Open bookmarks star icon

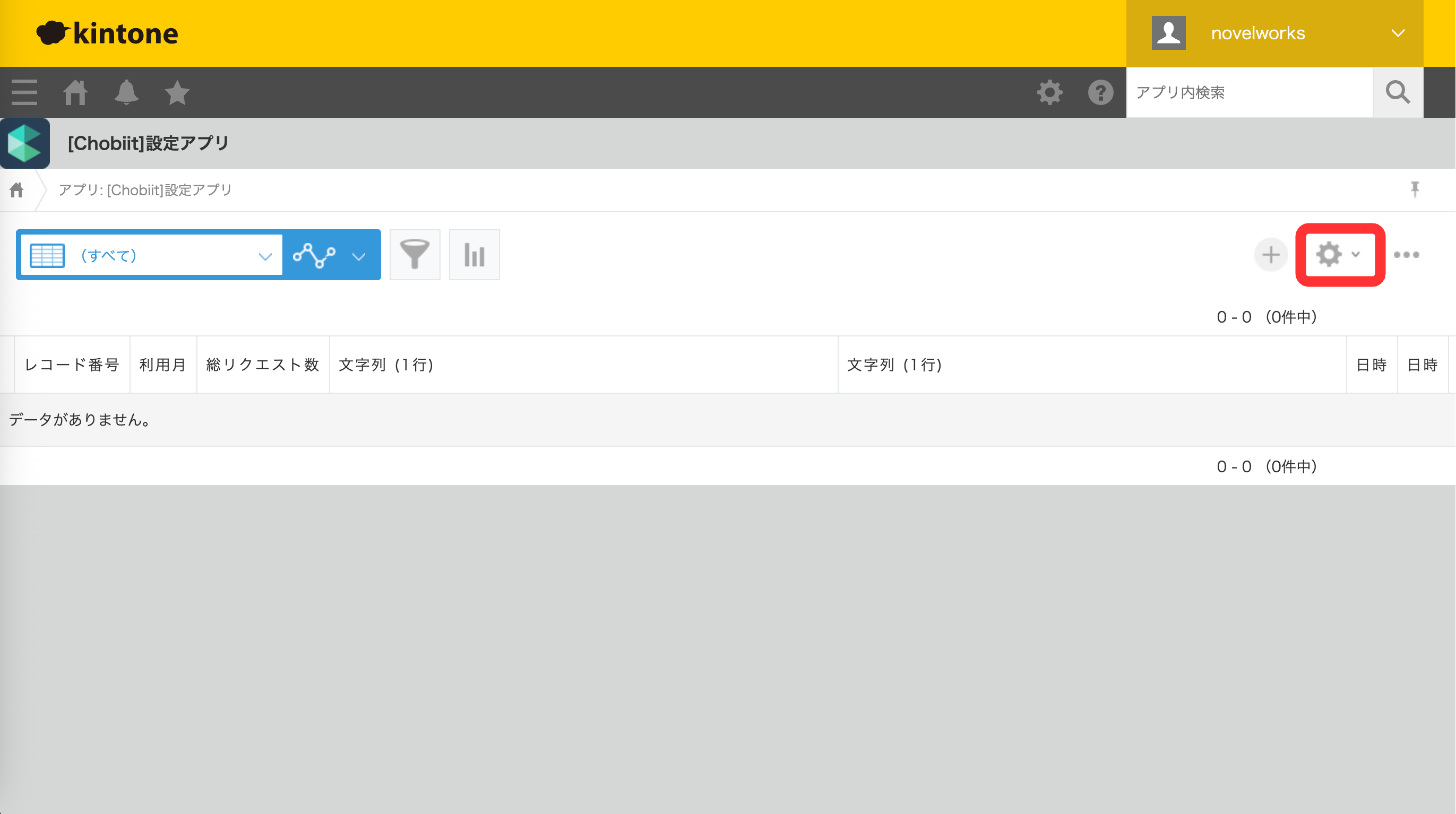tap(177, 93)
